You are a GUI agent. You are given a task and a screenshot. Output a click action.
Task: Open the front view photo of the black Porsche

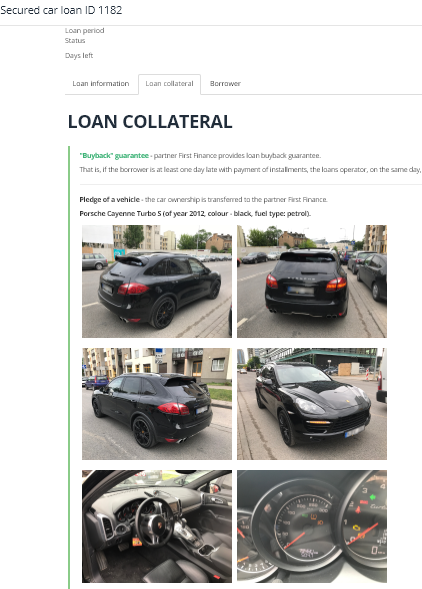pyautogui.click(x=312, y=404)
